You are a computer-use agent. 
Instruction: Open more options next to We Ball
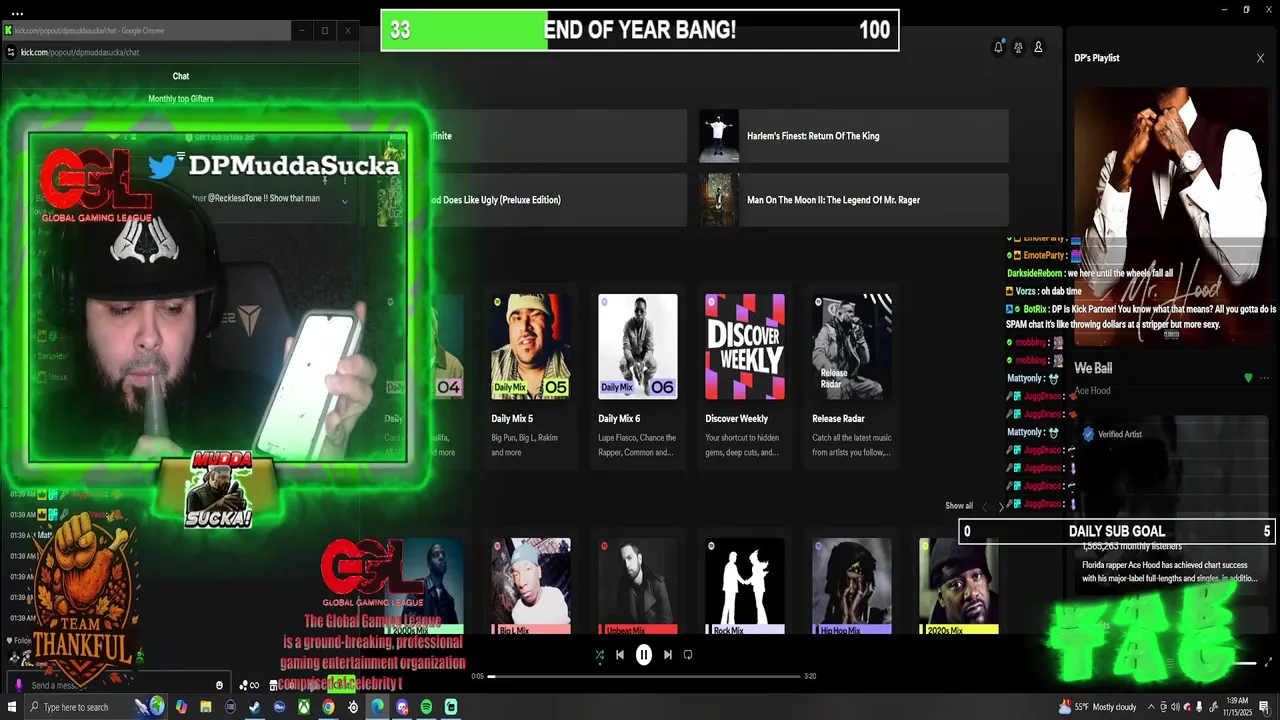(x=1265, y=378)
